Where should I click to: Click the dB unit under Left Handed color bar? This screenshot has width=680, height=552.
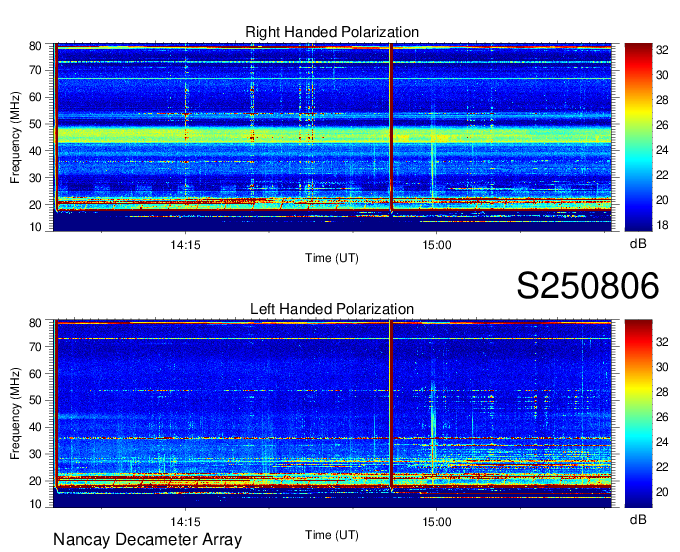pyautogui.click(x=638, y=520)
